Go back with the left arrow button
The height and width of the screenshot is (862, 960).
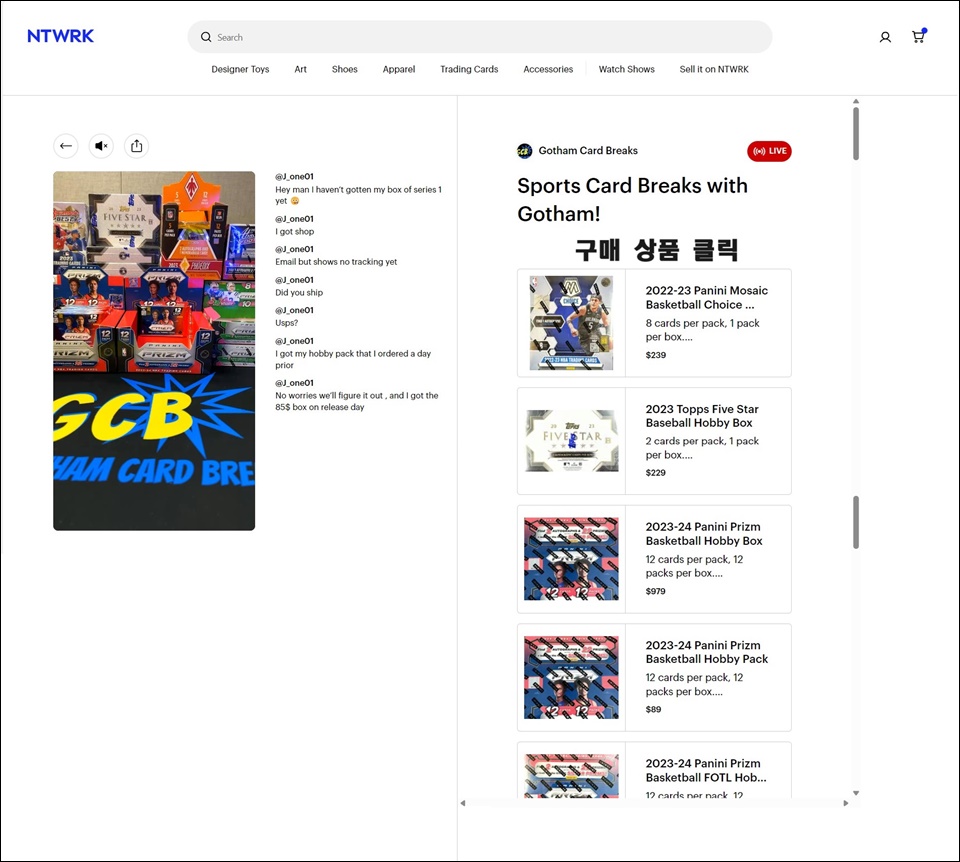click(66, 146)
